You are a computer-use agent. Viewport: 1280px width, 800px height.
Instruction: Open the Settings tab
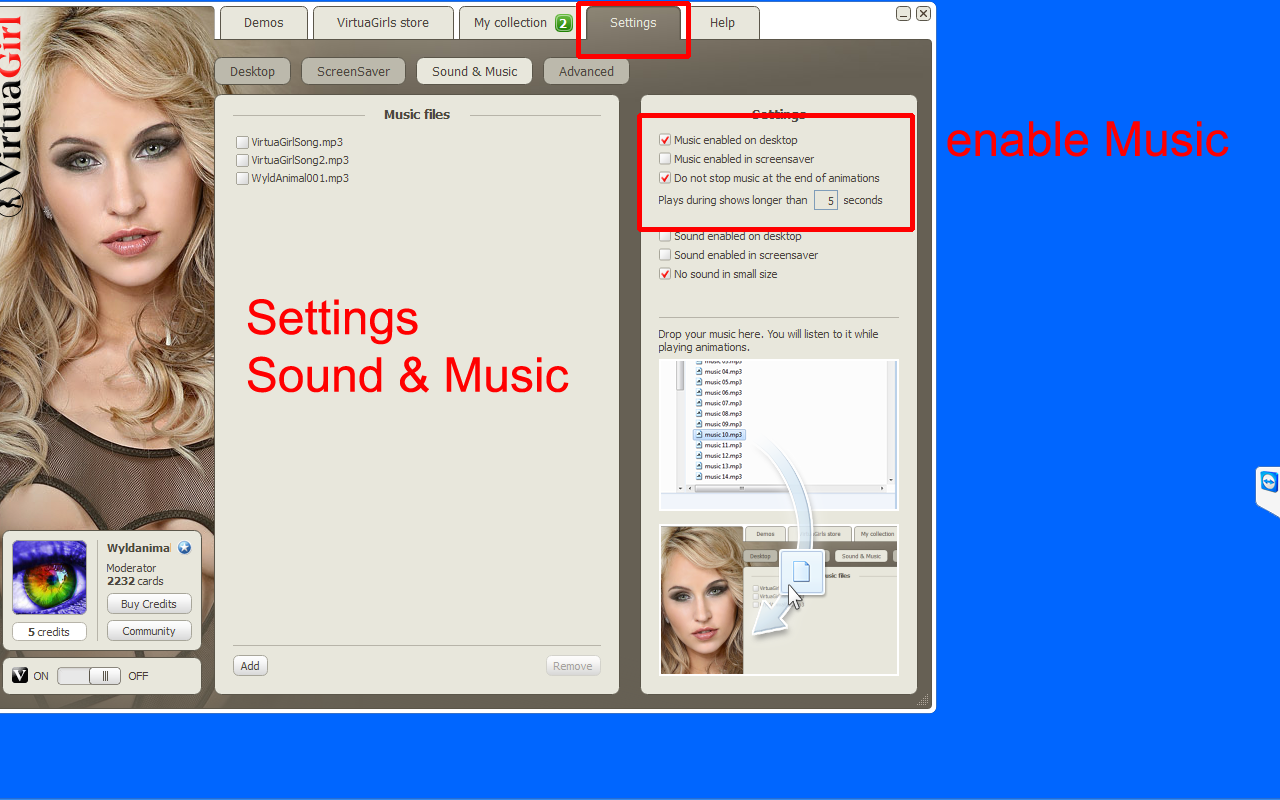point(633,23)
